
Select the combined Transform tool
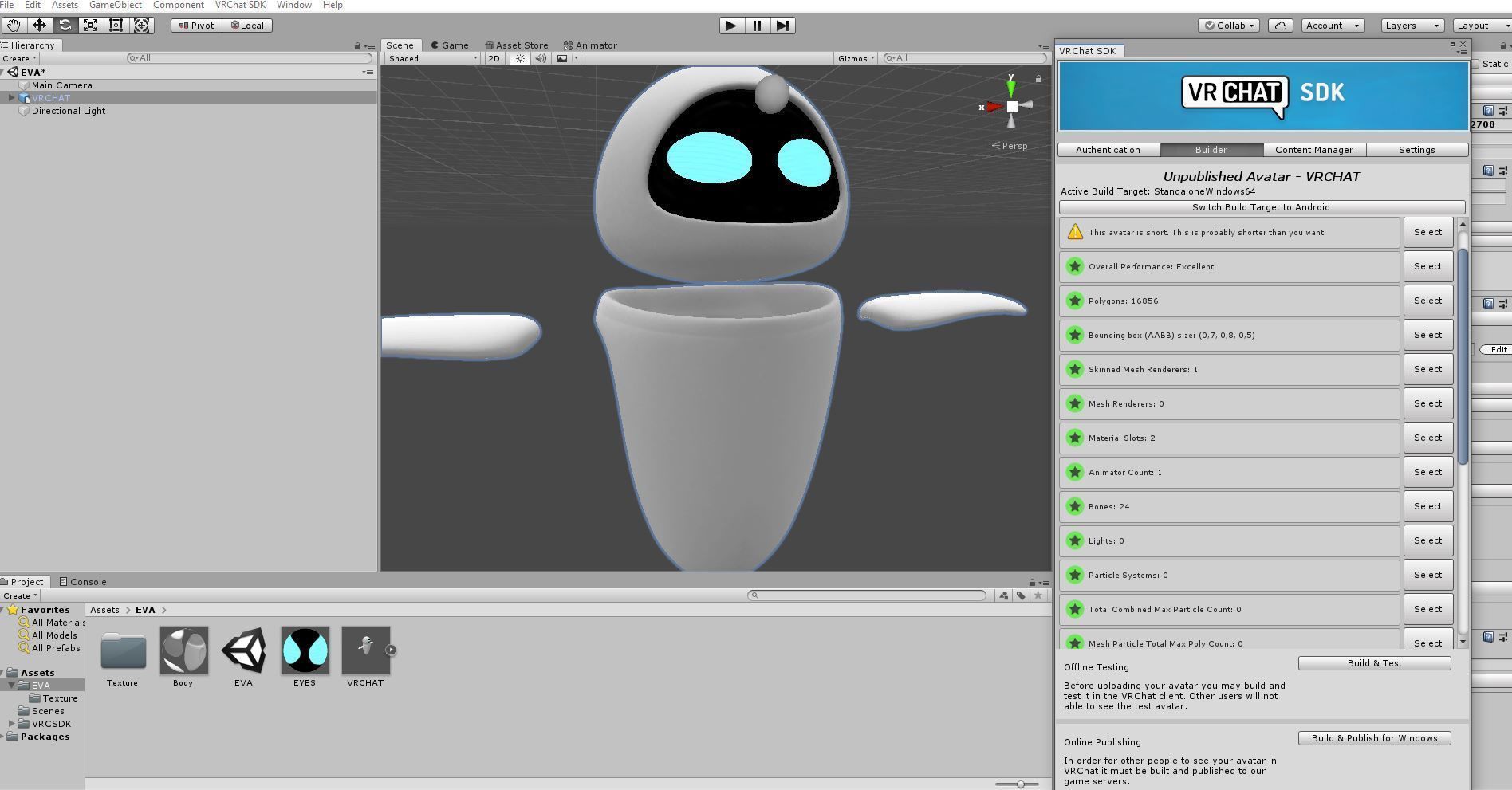point(142,26)
